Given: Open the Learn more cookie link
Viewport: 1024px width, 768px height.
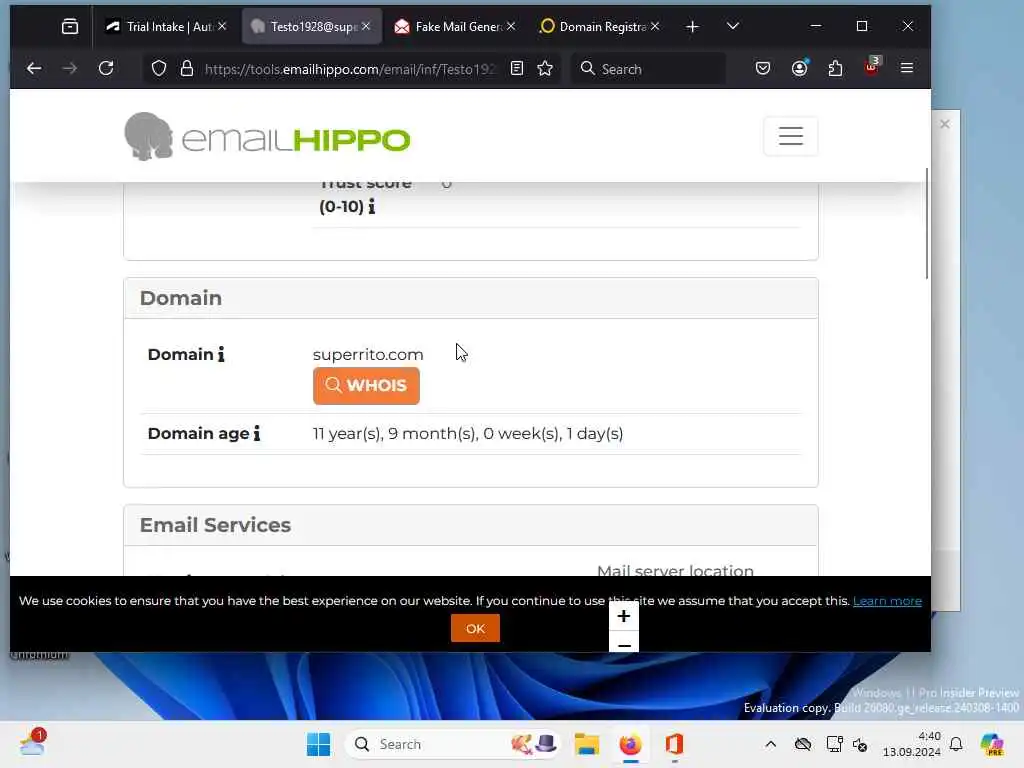Looking at the screenshot, I should click(x=887, y=601).
